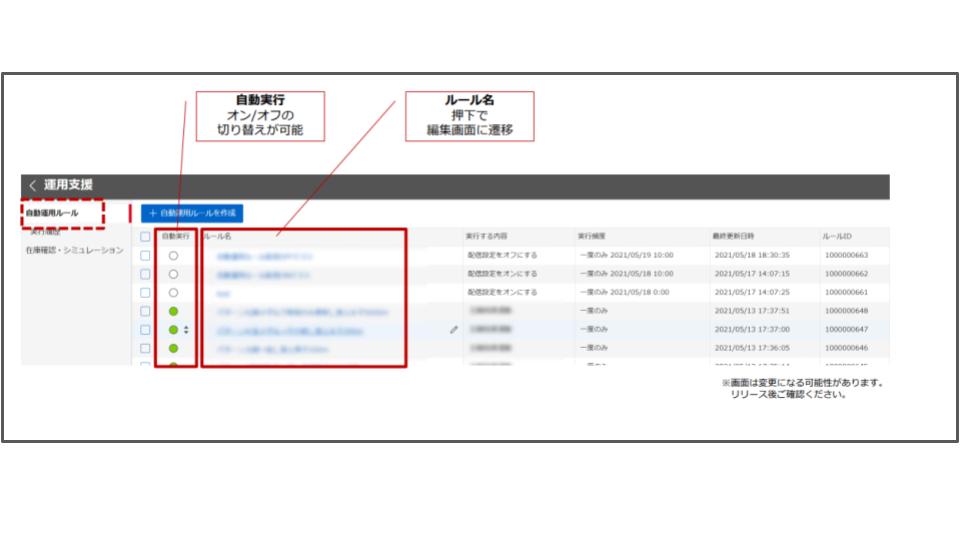Click the rule ID 1000000647

tap(846, 329)
